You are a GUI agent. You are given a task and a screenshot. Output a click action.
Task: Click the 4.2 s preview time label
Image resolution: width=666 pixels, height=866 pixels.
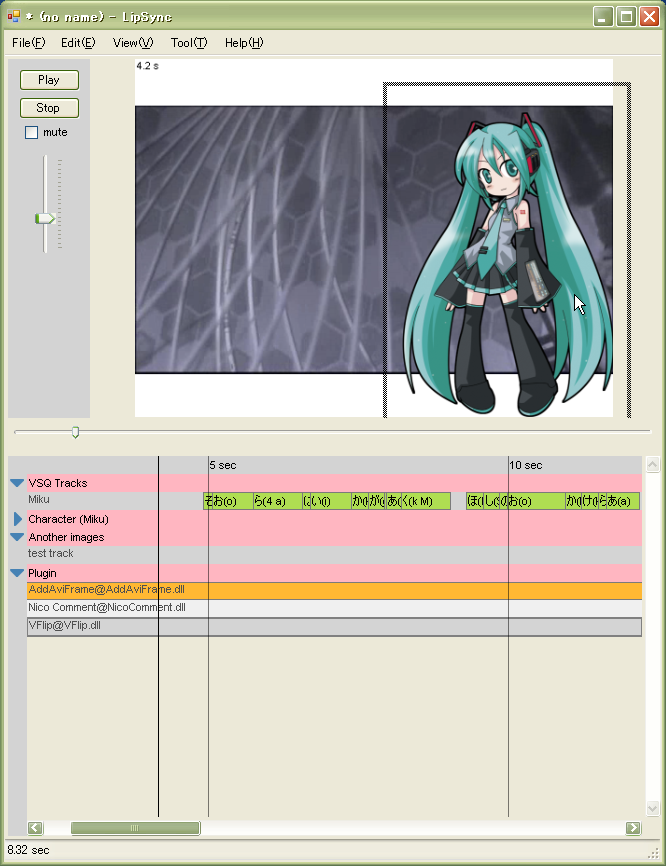click(x=147, y=66)
